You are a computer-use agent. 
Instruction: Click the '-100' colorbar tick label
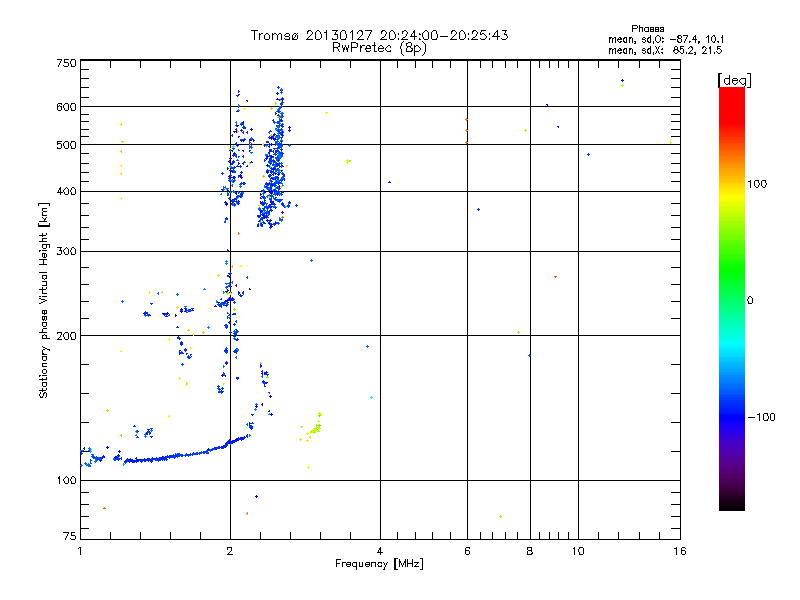tap(761, 417)
